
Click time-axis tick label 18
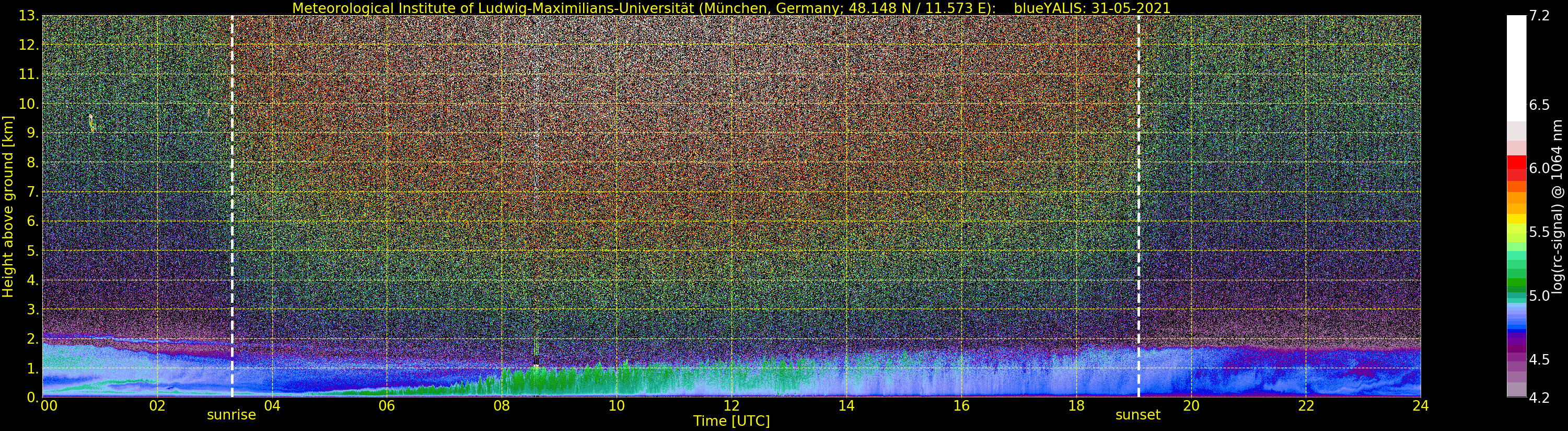(1076, 405)
